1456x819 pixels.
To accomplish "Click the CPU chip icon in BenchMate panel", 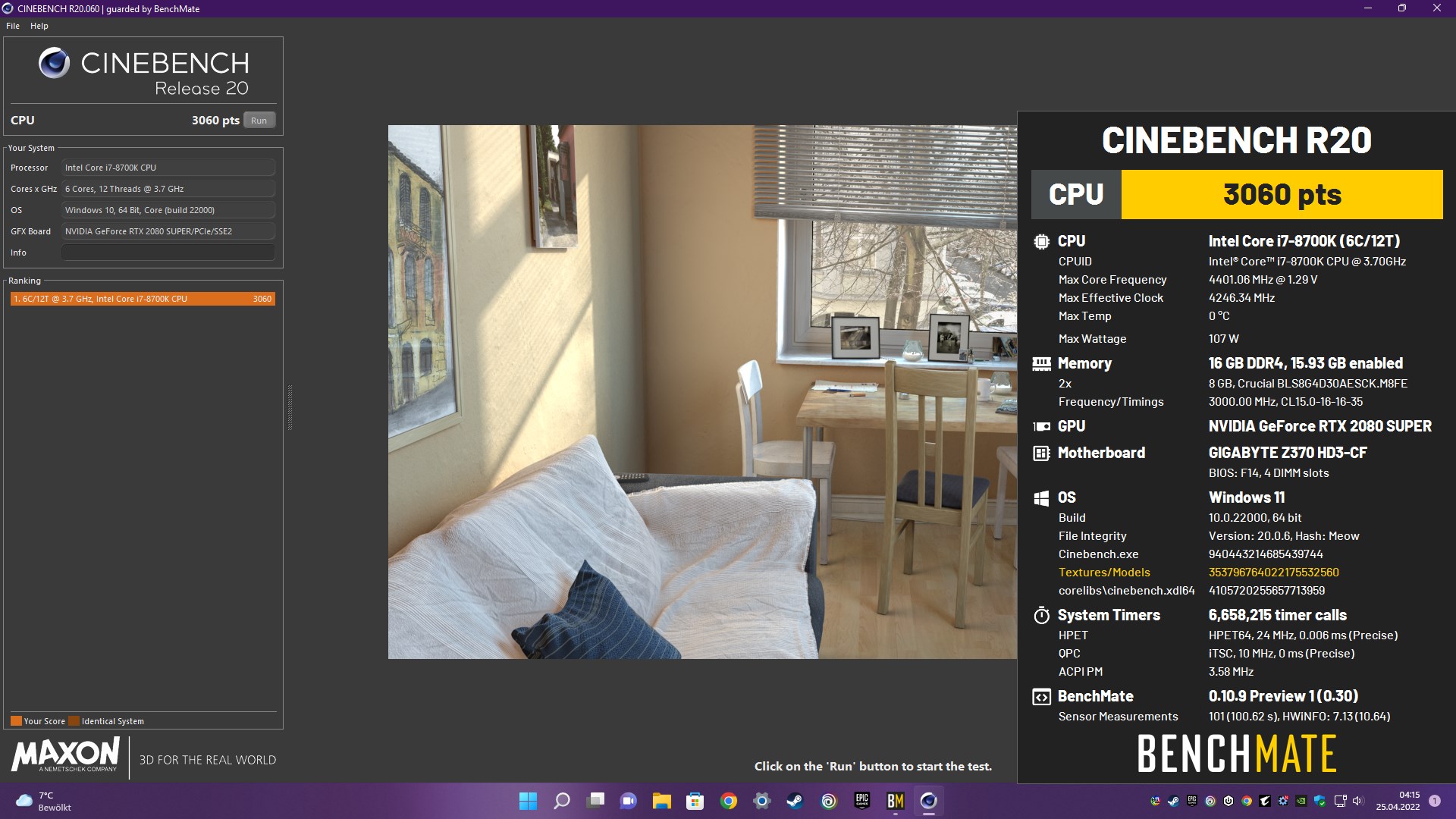I will pos(1041,241).
